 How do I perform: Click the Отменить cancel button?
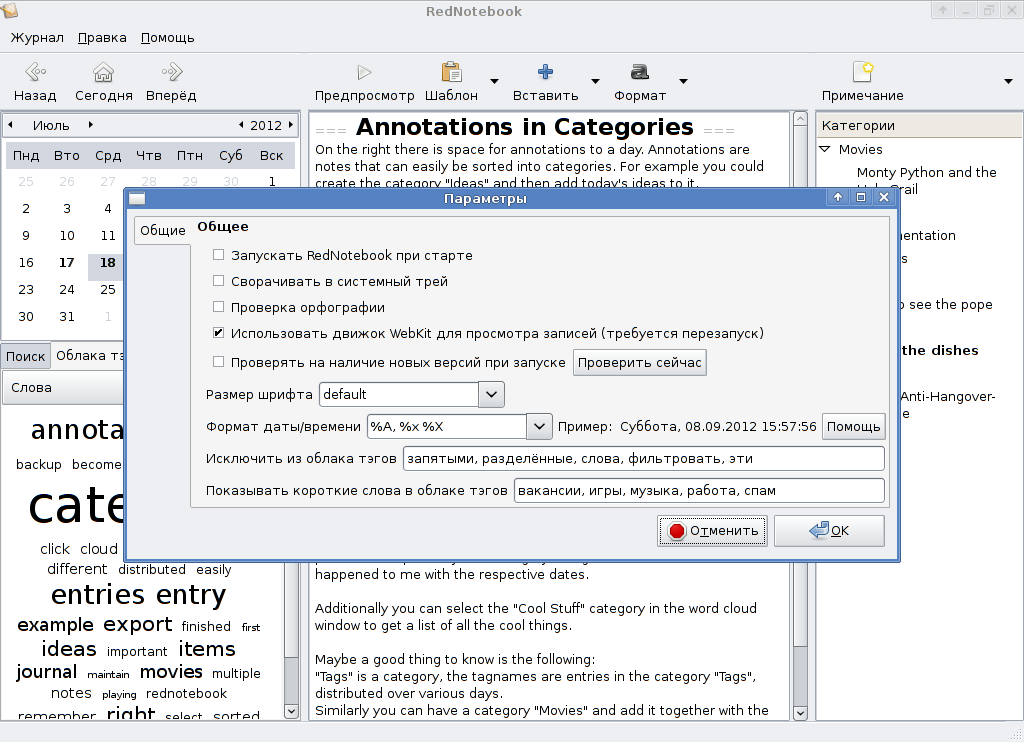[712, 531]
